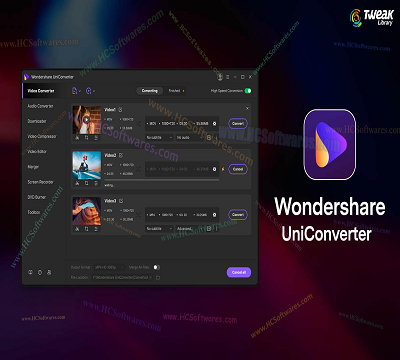This screenshot has height=360, width=400.
Task: Open the output folder icon
Action: [158, 277]
